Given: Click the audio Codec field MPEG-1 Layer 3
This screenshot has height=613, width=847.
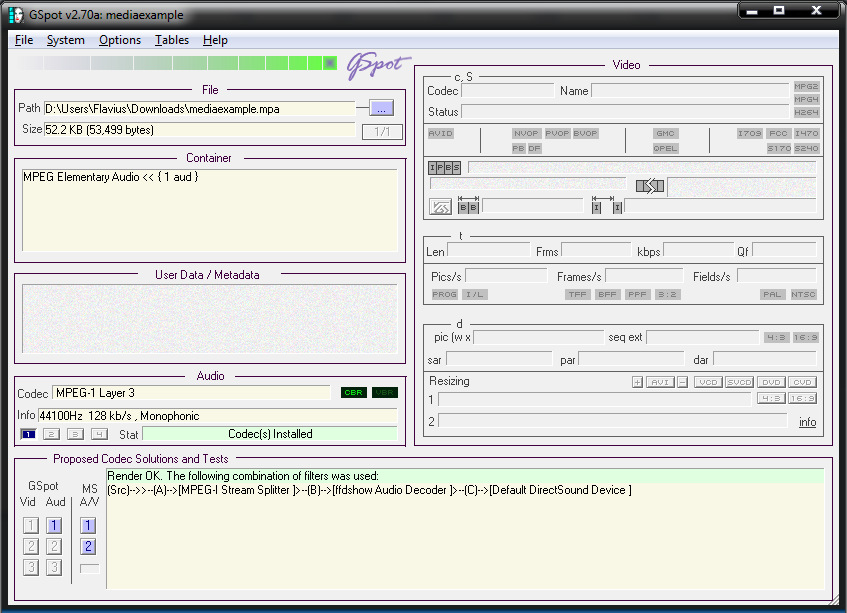Looking at the screenshot, I should [x=191, y=393].
